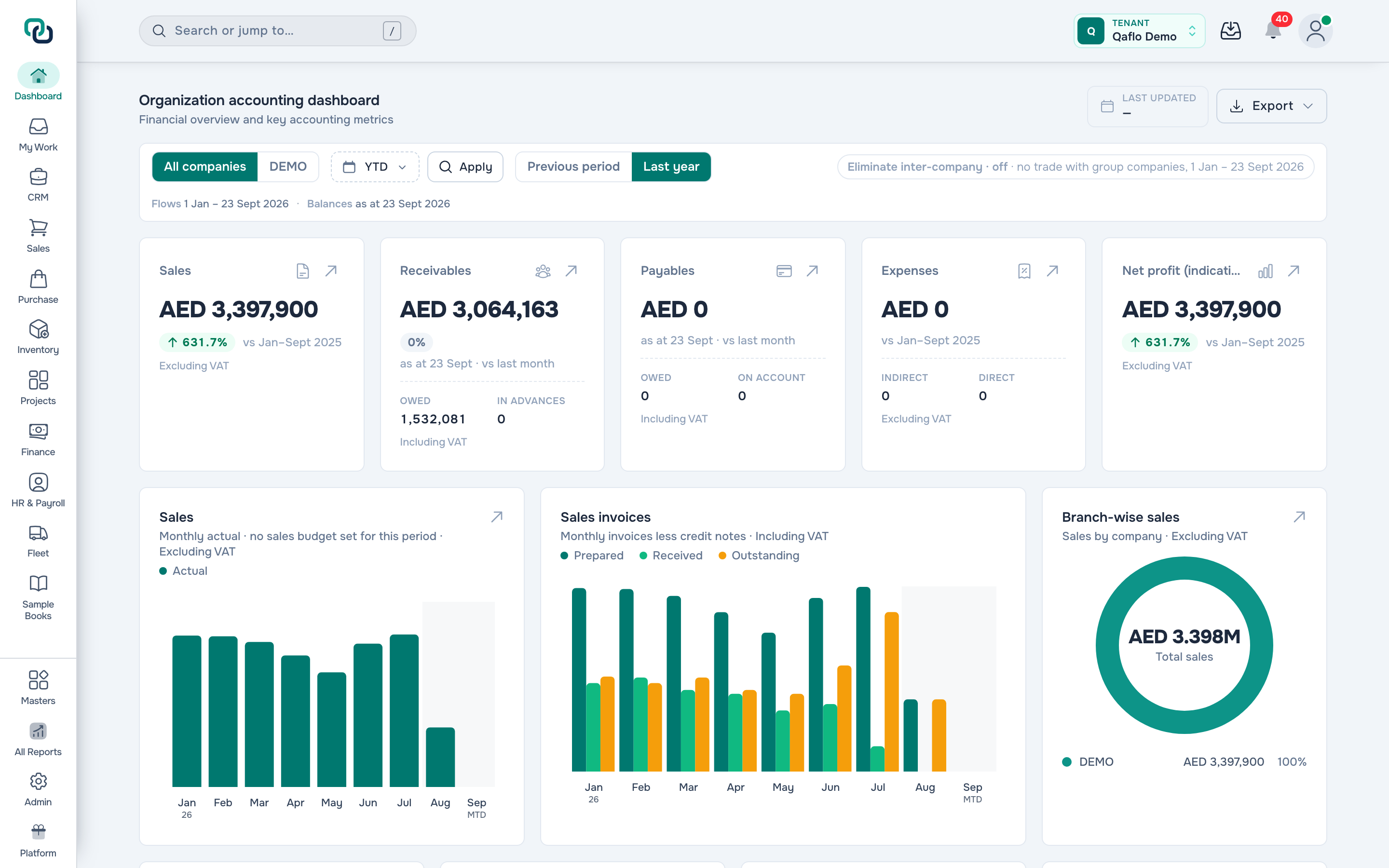Click the 0% badge on Receivables

(x=416, y=342)
